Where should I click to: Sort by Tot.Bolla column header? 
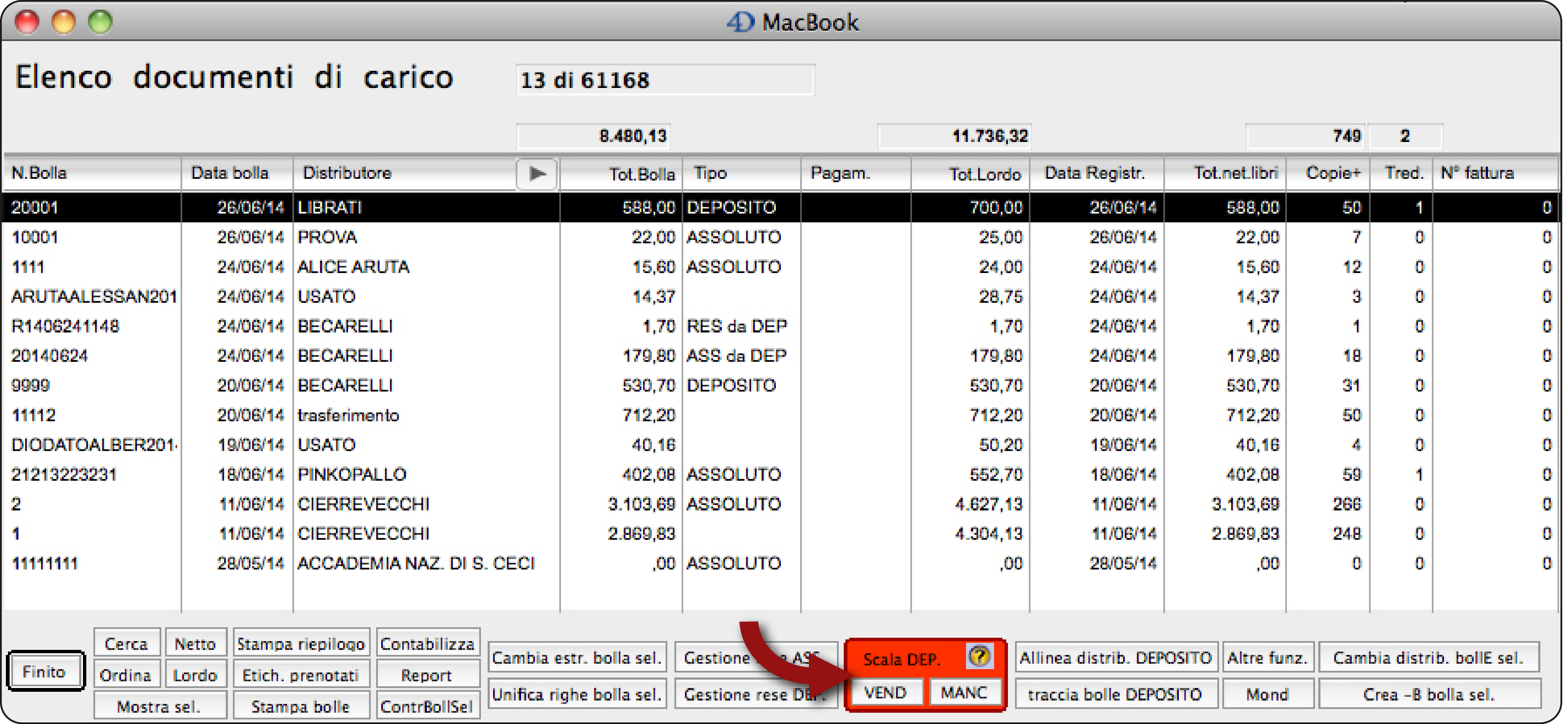(621, 173)
